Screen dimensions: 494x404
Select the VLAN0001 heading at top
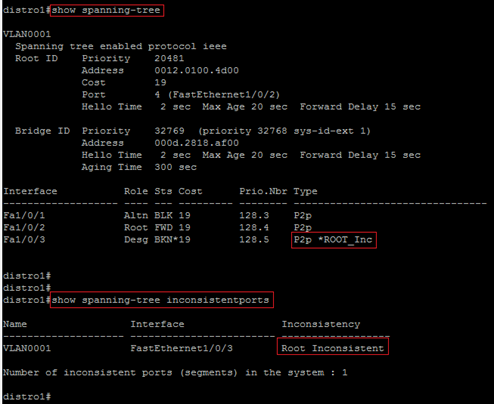pyautogui.click(x=27, y=34)
